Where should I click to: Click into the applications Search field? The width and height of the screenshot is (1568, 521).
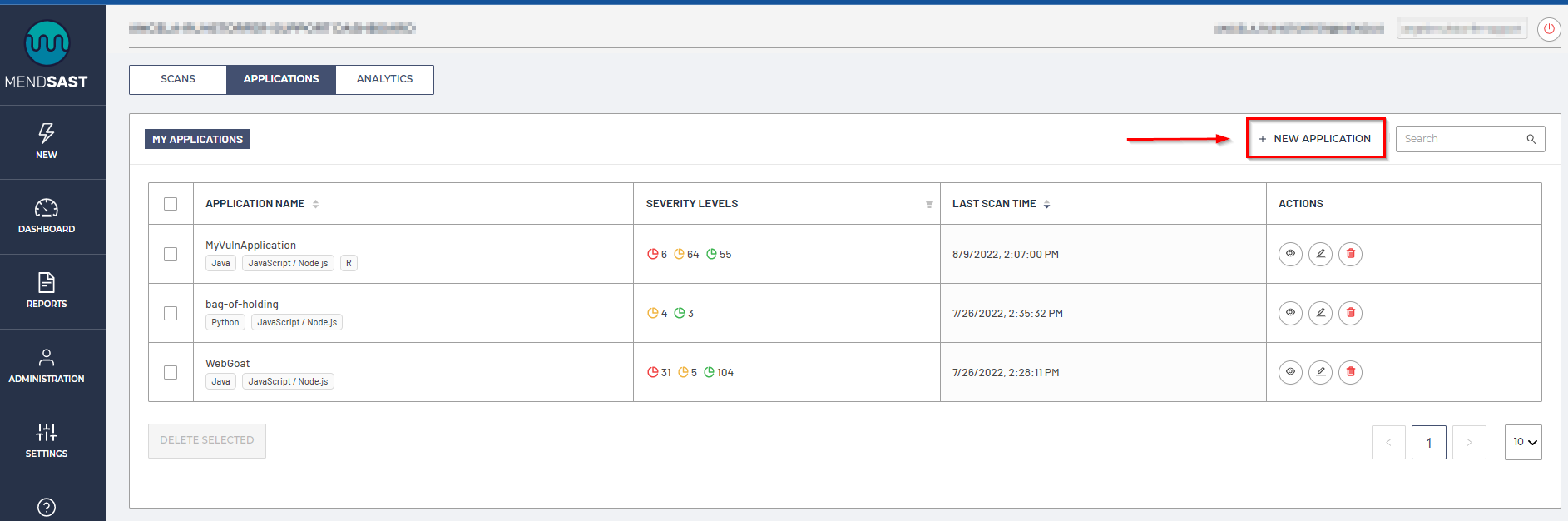coord(1462,139)
